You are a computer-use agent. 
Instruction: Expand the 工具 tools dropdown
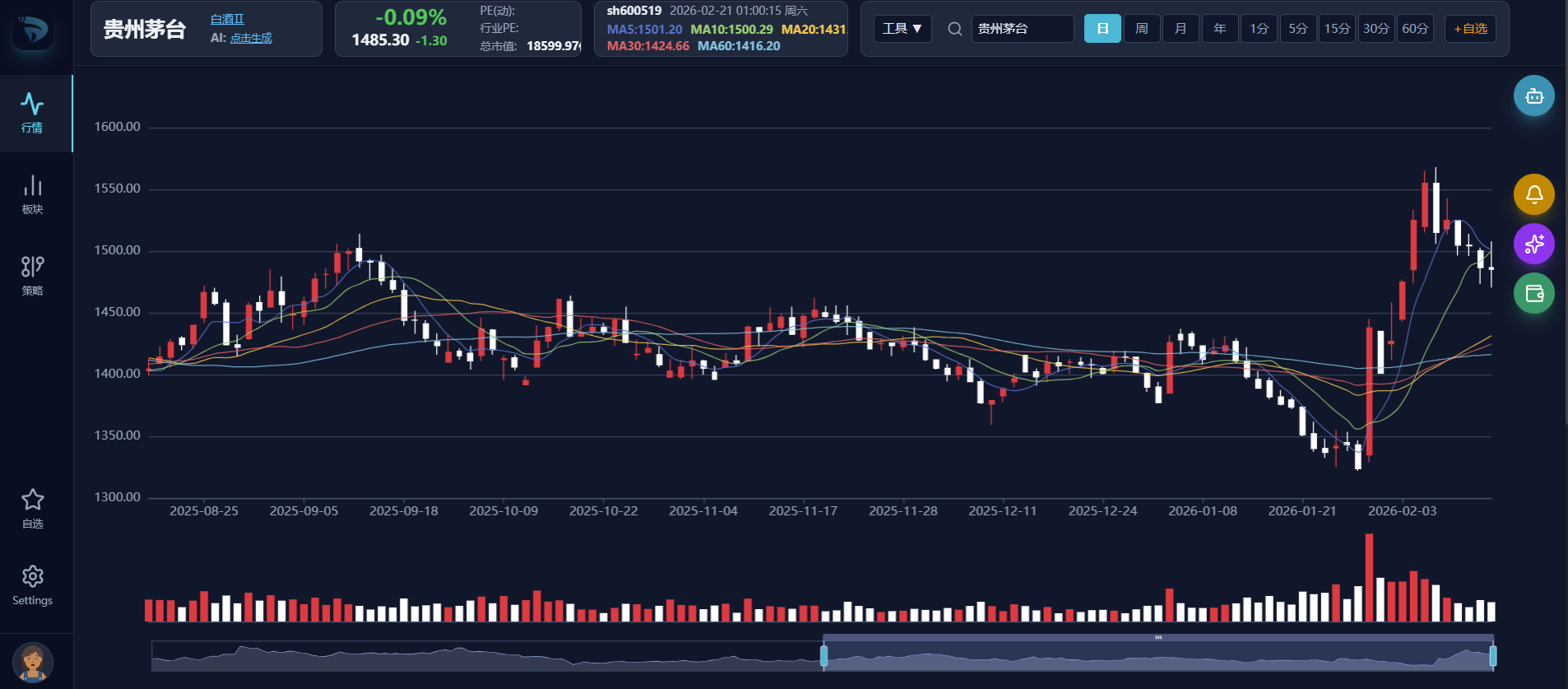tap(902, 29)
